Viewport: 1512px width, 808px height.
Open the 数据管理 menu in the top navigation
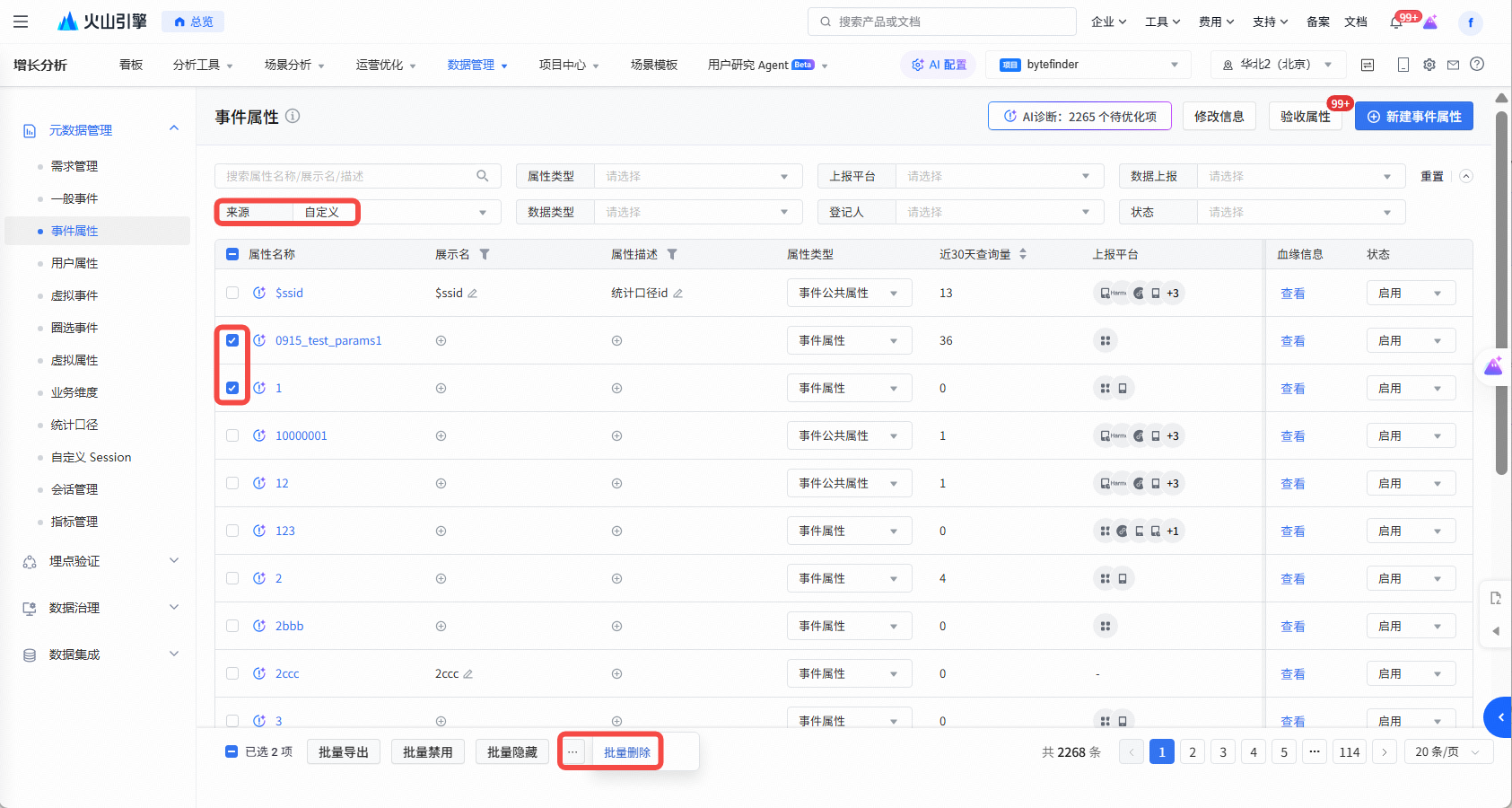pos(476,65)
